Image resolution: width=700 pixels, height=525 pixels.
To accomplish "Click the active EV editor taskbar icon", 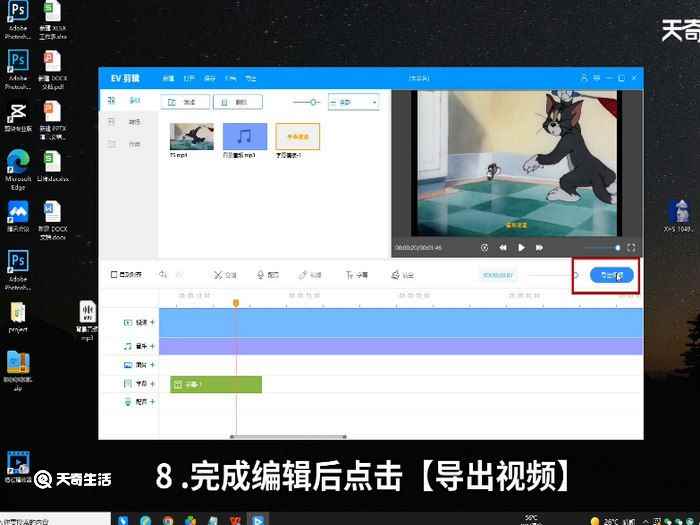I will click(258, 520).
